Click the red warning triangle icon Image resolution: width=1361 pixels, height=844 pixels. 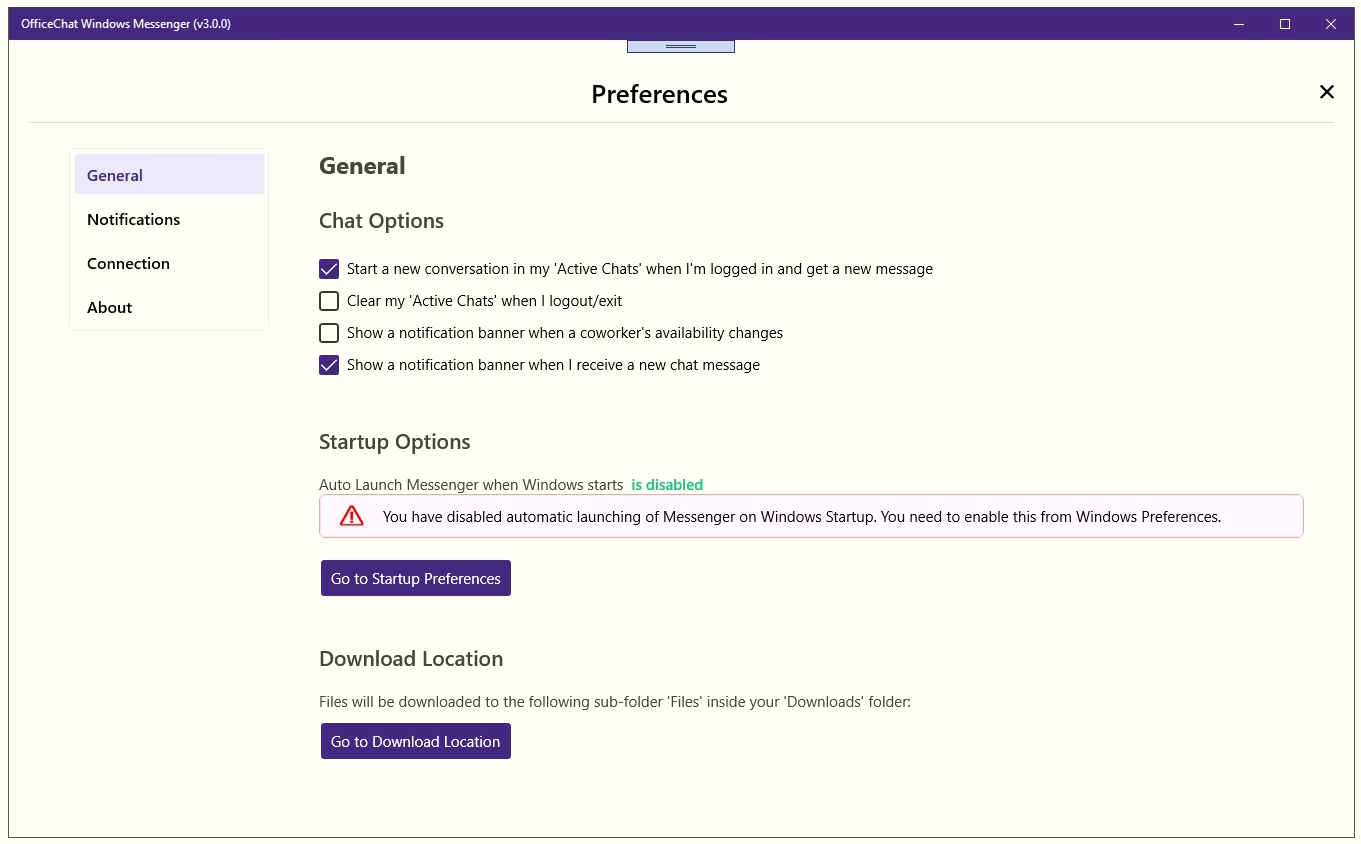[351, 516]
